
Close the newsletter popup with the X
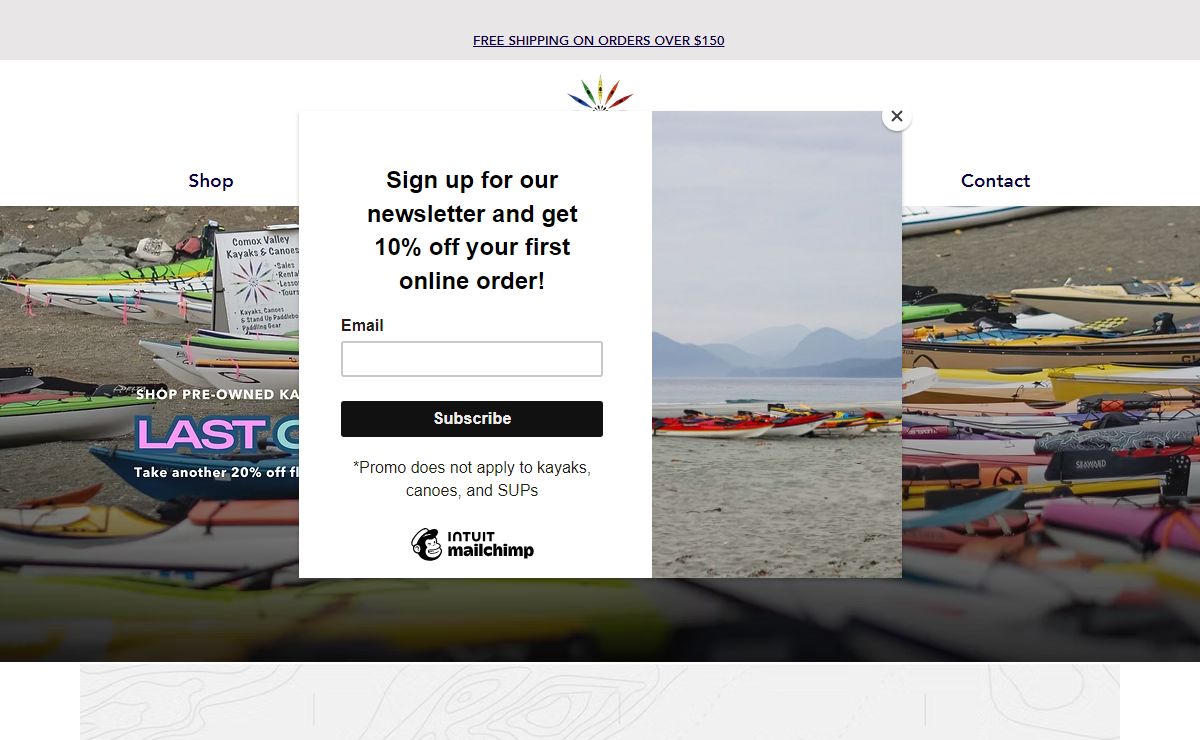tap(897, 116)
